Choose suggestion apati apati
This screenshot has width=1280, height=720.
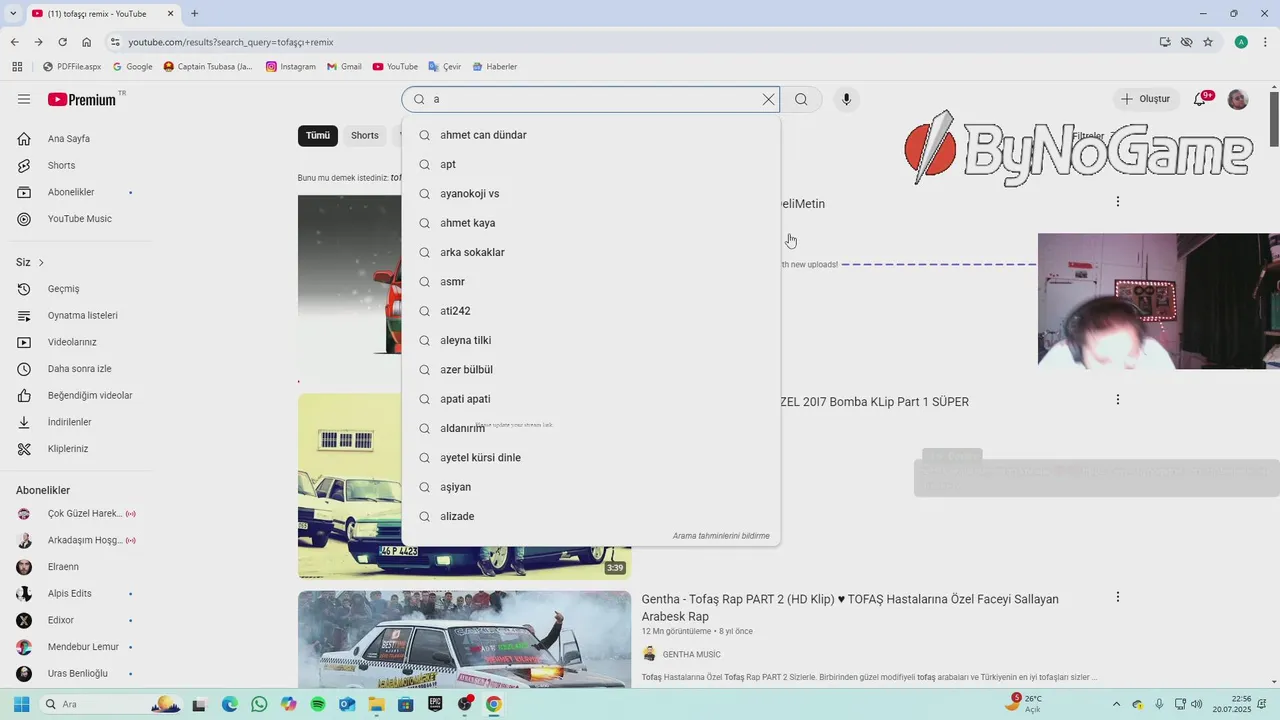click(x=591, y=399)
